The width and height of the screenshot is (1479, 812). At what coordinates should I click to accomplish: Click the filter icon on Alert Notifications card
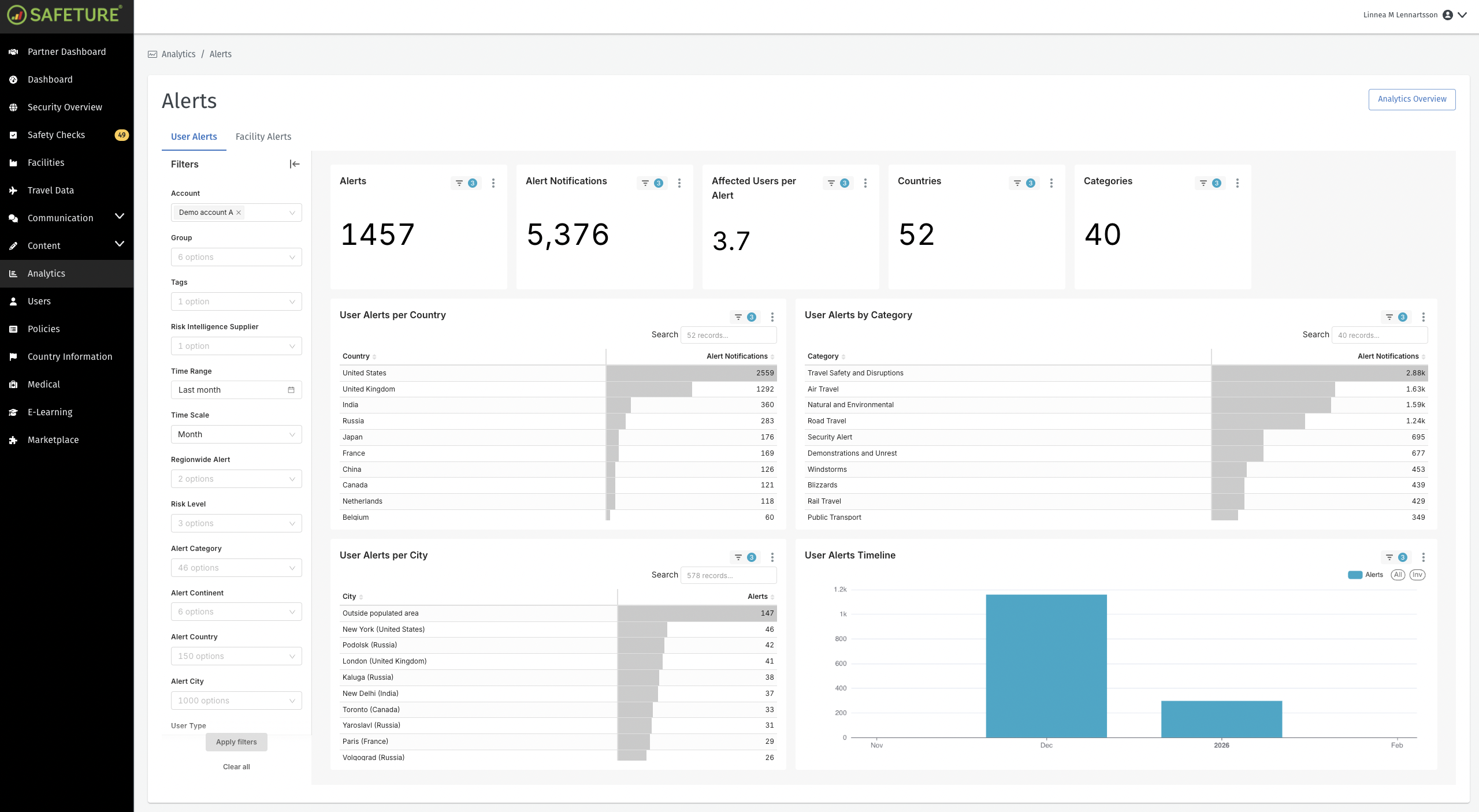(645, 182)
